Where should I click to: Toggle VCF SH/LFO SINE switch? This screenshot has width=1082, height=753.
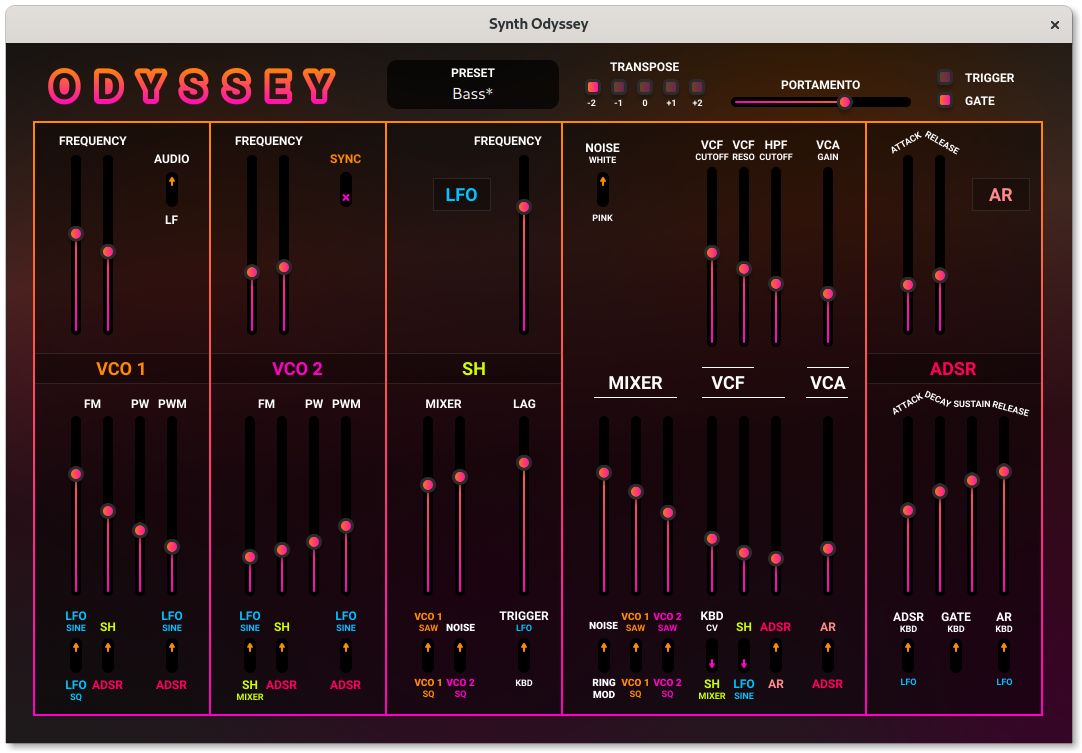coord(743,656)
